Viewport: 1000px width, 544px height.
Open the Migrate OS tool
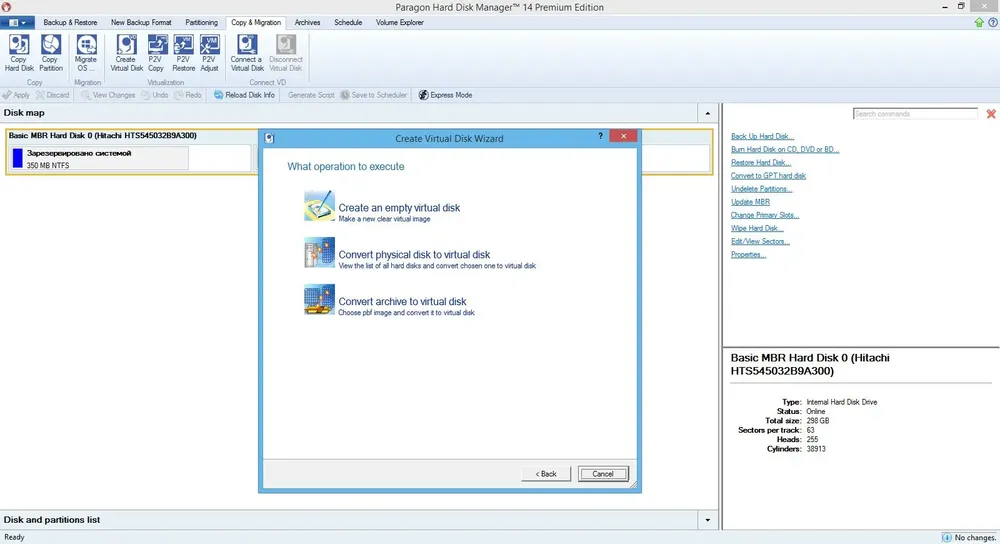pos(85,53)
